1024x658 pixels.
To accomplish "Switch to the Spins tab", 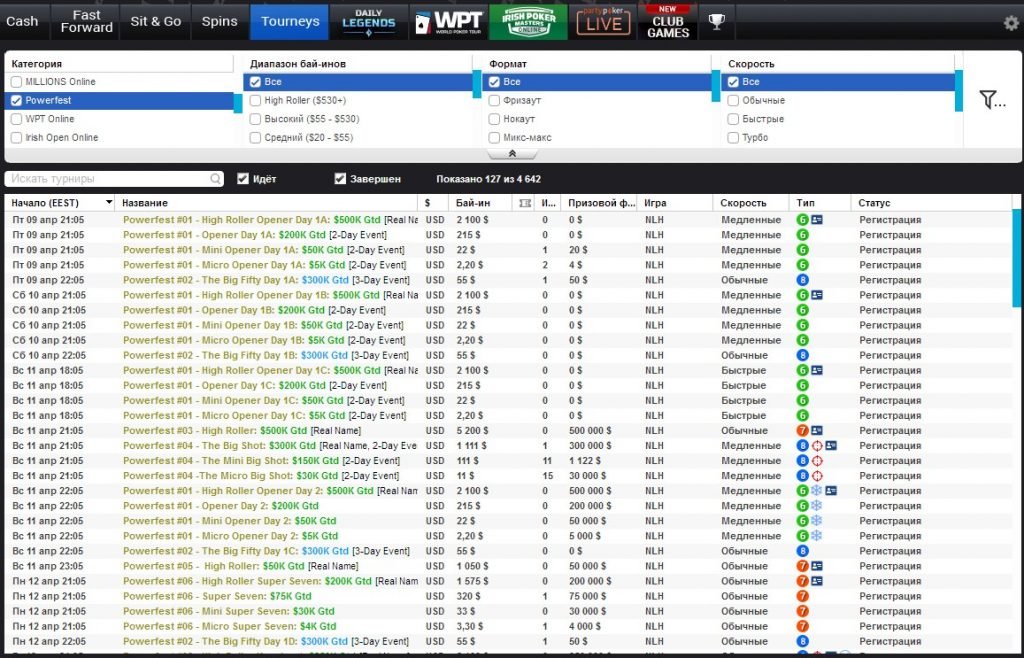I will [x=219, y=21].
